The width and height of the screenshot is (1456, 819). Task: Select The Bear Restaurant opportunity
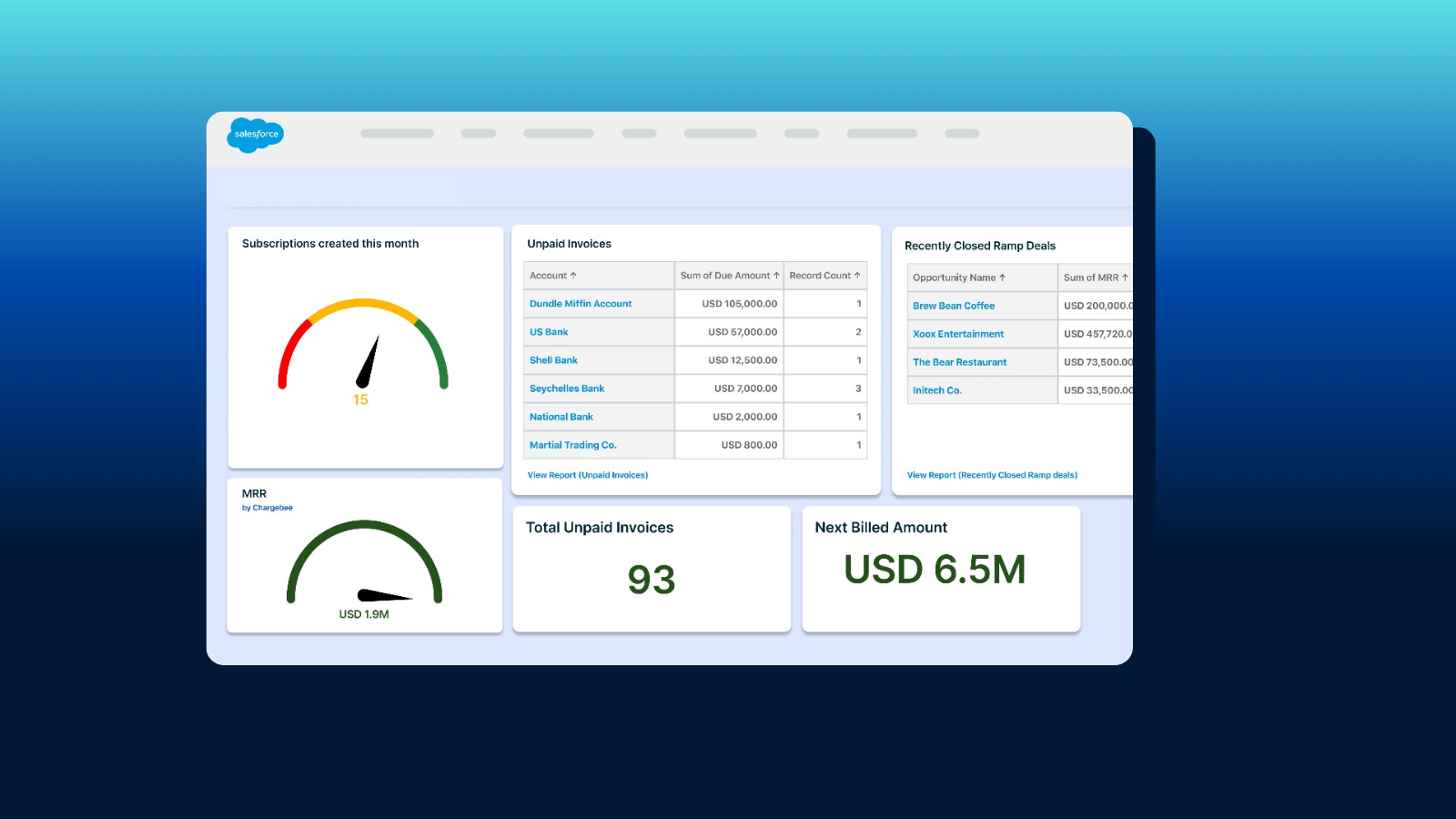click(960, 362)
